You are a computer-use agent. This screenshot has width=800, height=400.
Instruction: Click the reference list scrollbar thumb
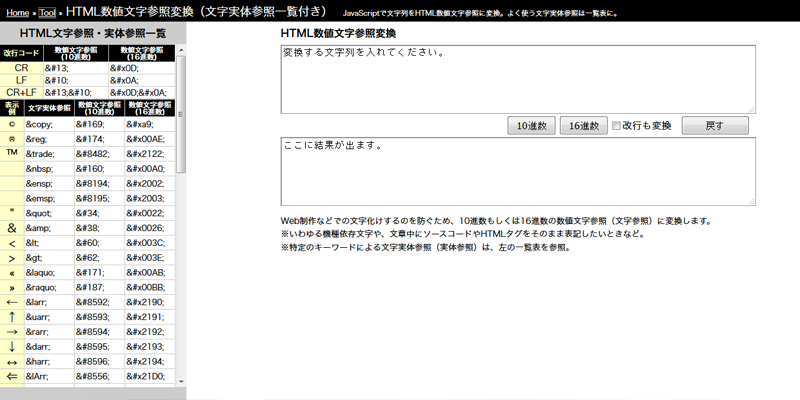(x=181, y=114)
